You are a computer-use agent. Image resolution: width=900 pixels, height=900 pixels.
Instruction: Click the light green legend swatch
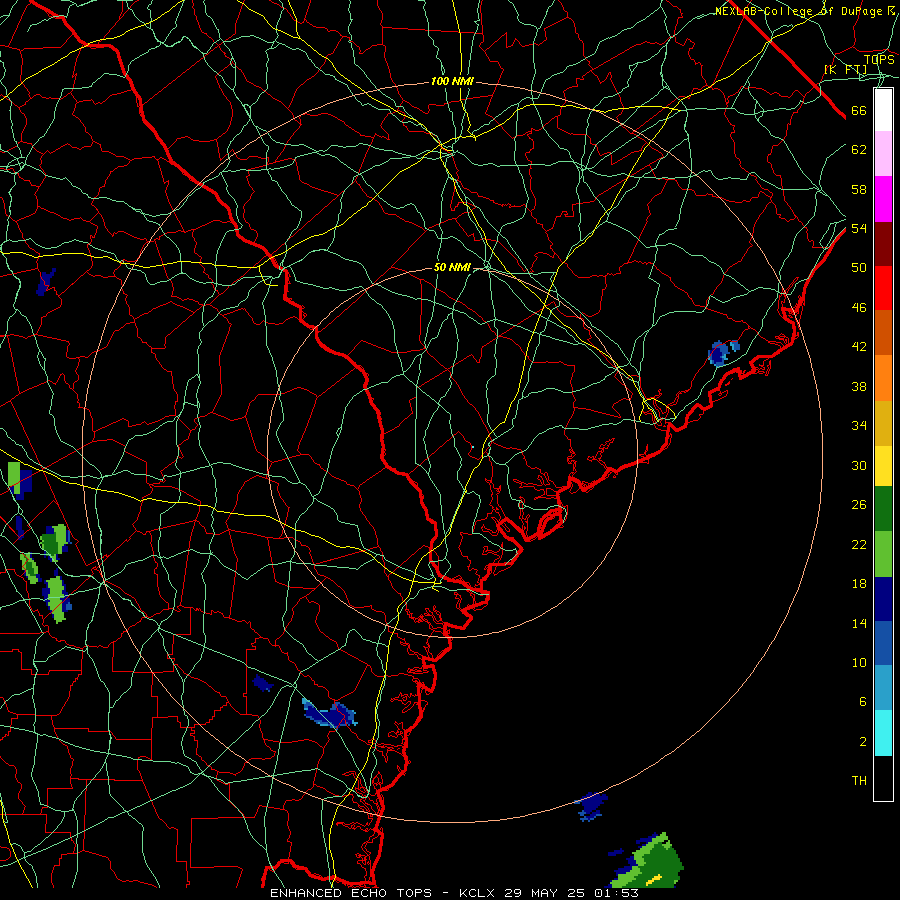pyautogui.click(x=883, y=554)
